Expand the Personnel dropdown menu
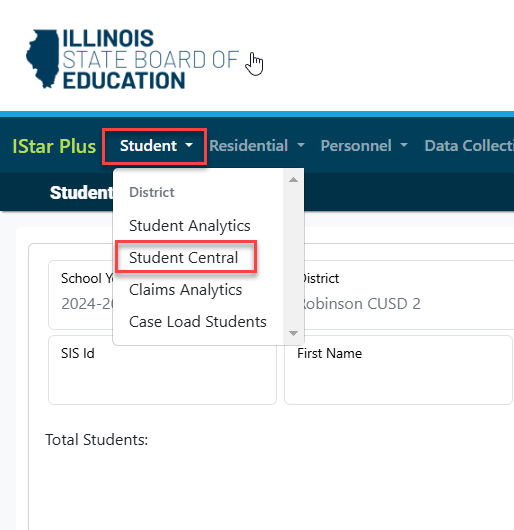Screen dimensions: 514x530 click(x=364, y=146)
